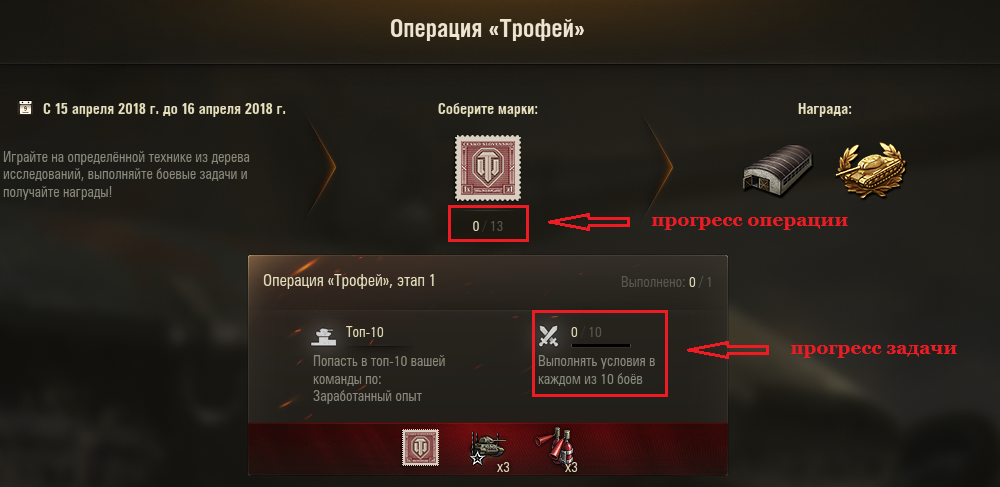
Task: Click the 0 / 10 task progress bar
Action: click(x=601, y=345)
